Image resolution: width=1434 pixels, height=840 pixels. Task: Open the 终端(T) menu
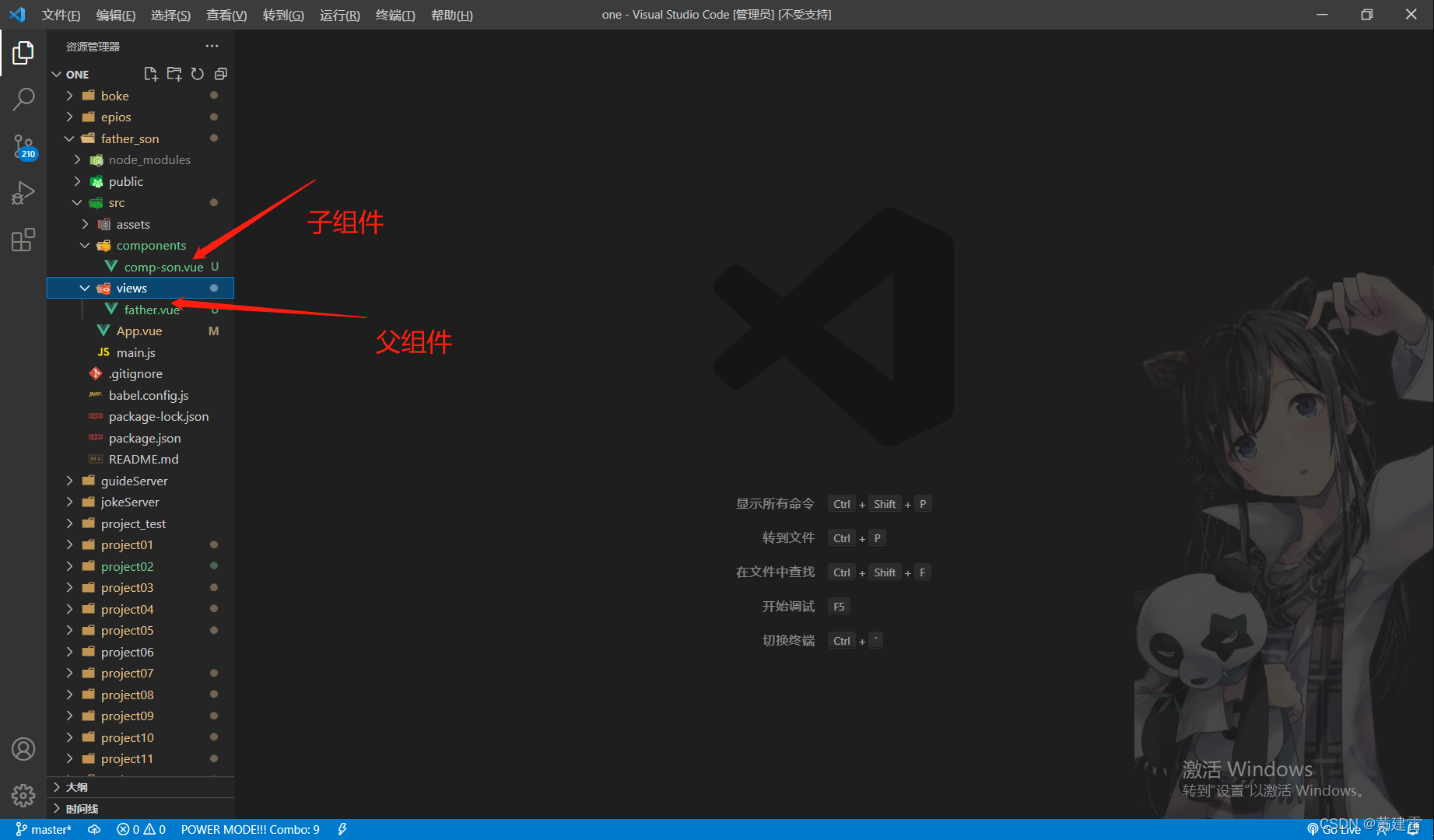(x=395, y=15)
